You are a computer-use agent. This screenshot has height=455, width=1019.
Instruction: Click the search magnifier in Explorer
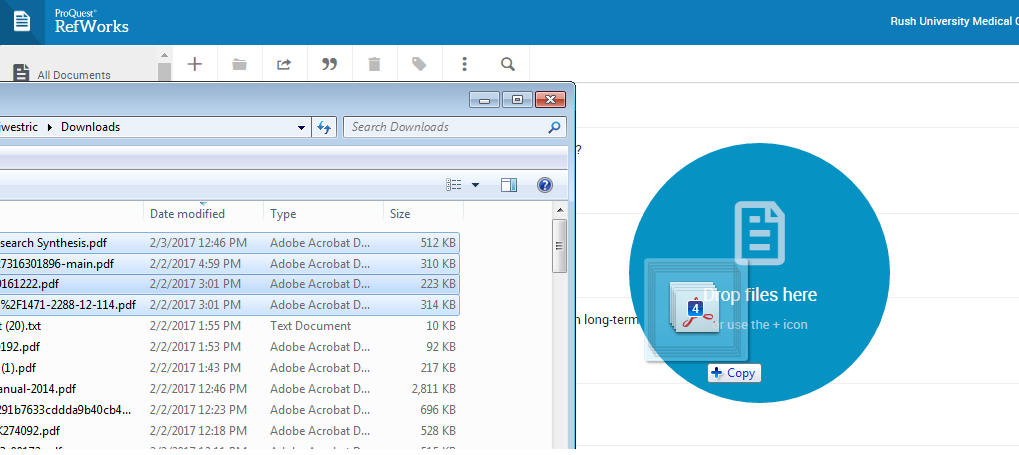point(554,127)
